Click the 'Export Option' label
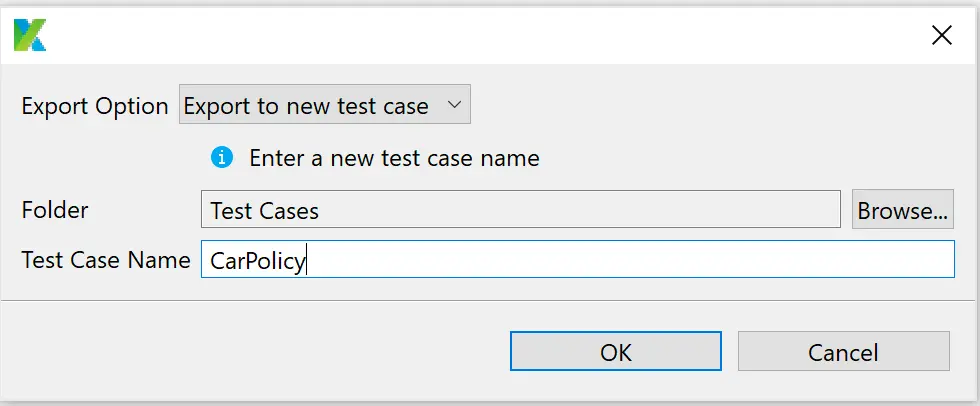Image resolution: width=980 pixels, height=406 pixels. pyautogui.click(x=95, y=106)
